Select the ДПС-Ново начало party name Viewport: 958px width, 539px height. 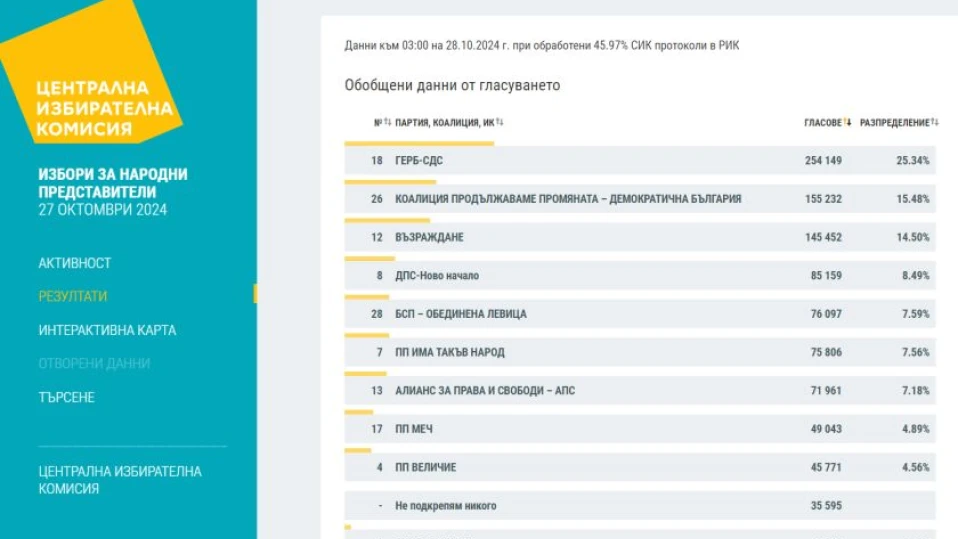(x=437, y=276)
